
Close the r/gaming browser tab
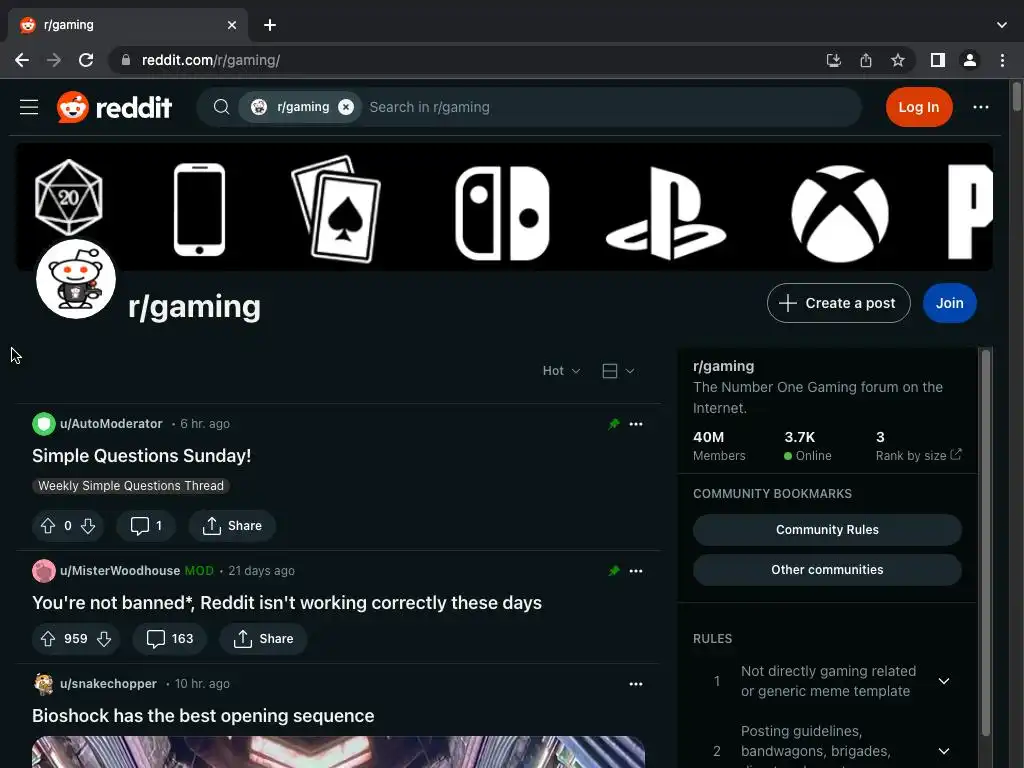[x=232, y=25]
